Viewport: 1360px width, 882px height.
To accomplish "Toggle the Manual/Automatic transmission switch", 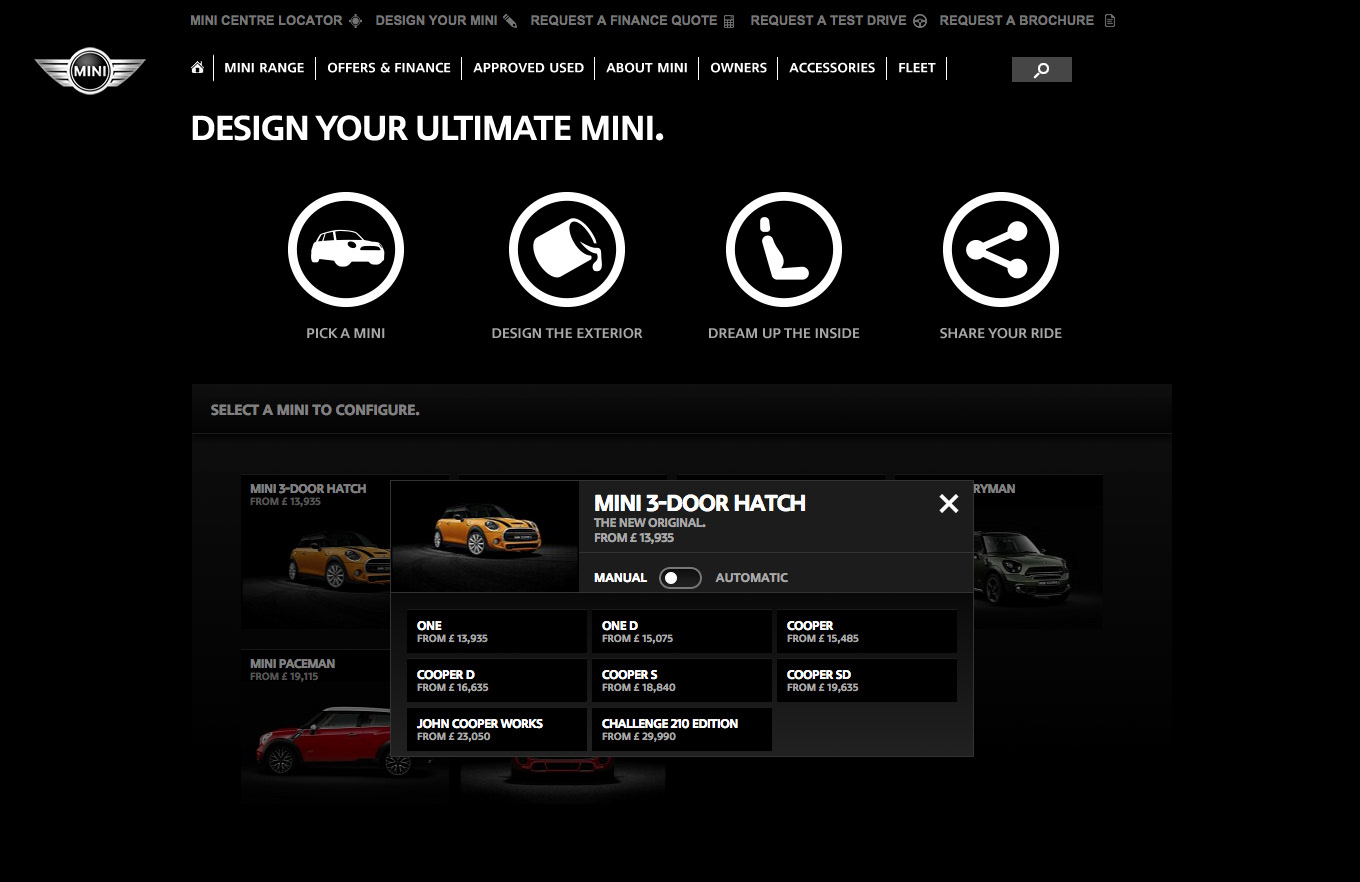I will 680,578.
